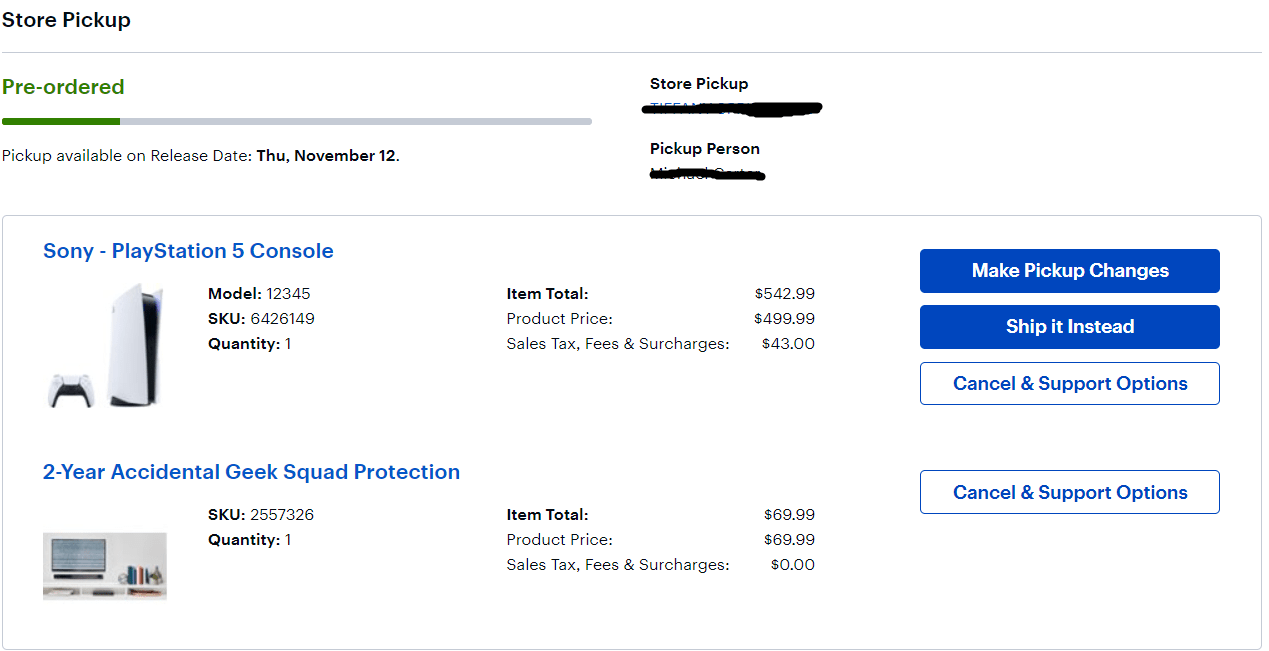Image resolution: width=1269 pixels, height=651 pixels.
Task: Open the 2-Year Accidental Geek Squad Protection link
Action: 251,472
